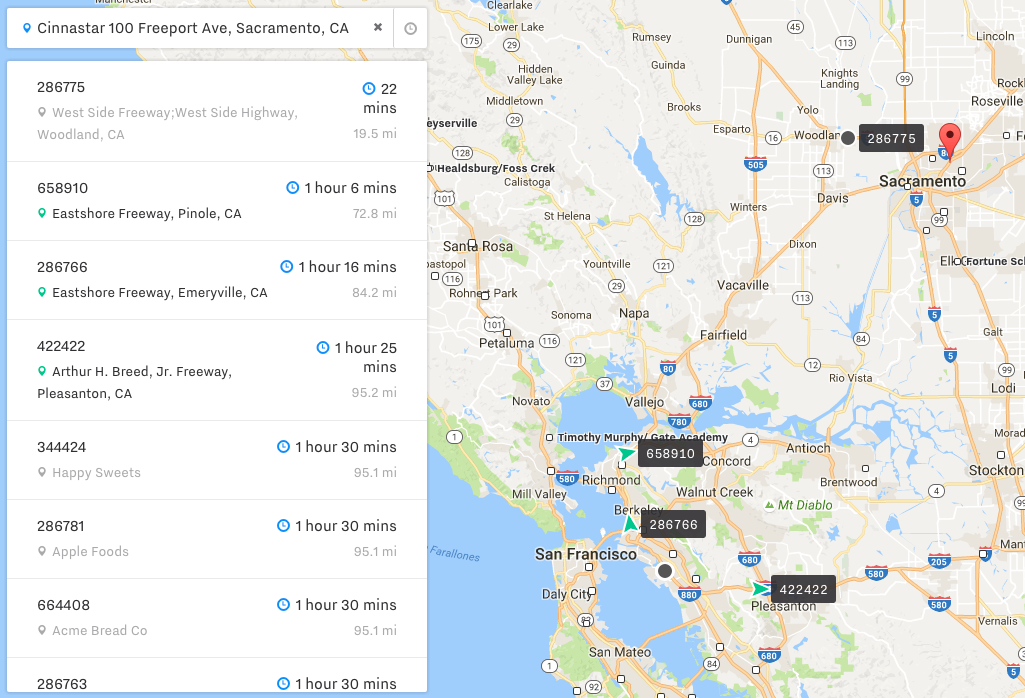Select the 664408 Acme Bread Co entry
The height and width of the screenshot is (698, 1025).
point(217,617)
